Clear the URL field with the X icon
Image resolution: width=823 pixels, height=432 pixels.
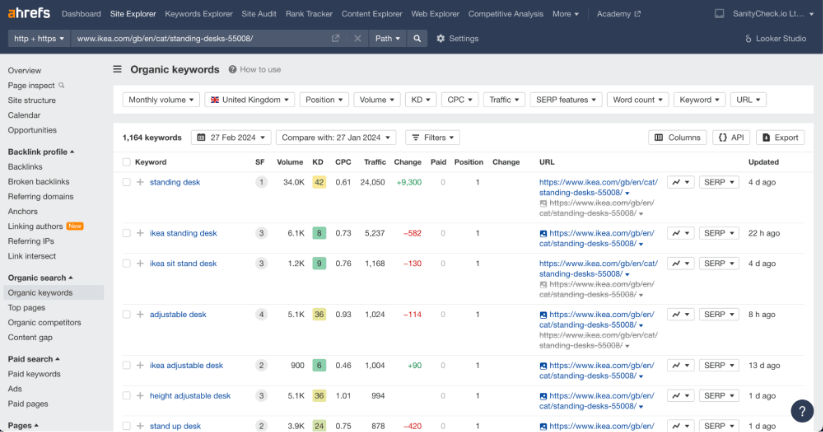point(357,38)
